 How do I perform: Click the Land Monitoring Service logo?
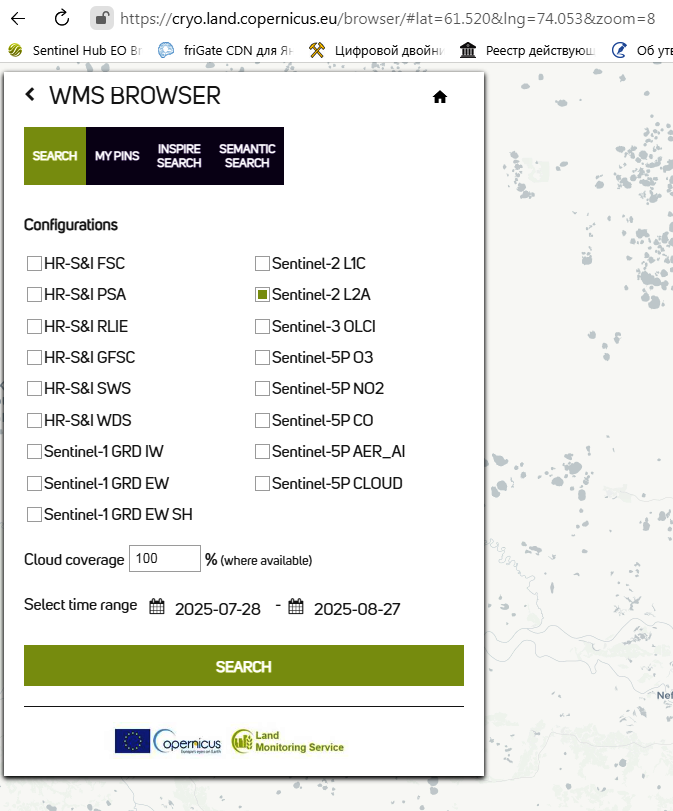point(287,741)
